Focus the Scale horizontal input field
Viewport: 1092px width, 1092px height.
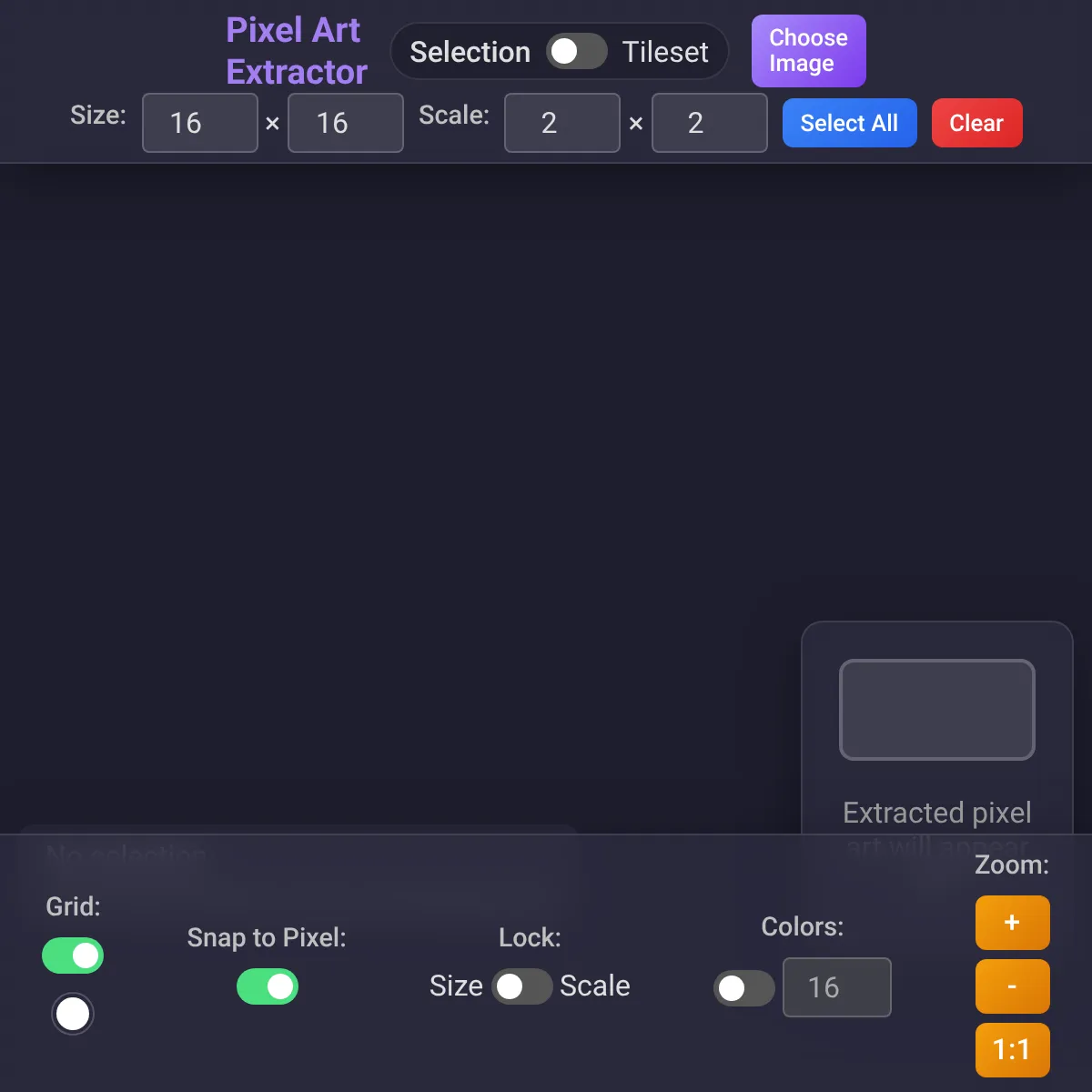tap(562, 123)
